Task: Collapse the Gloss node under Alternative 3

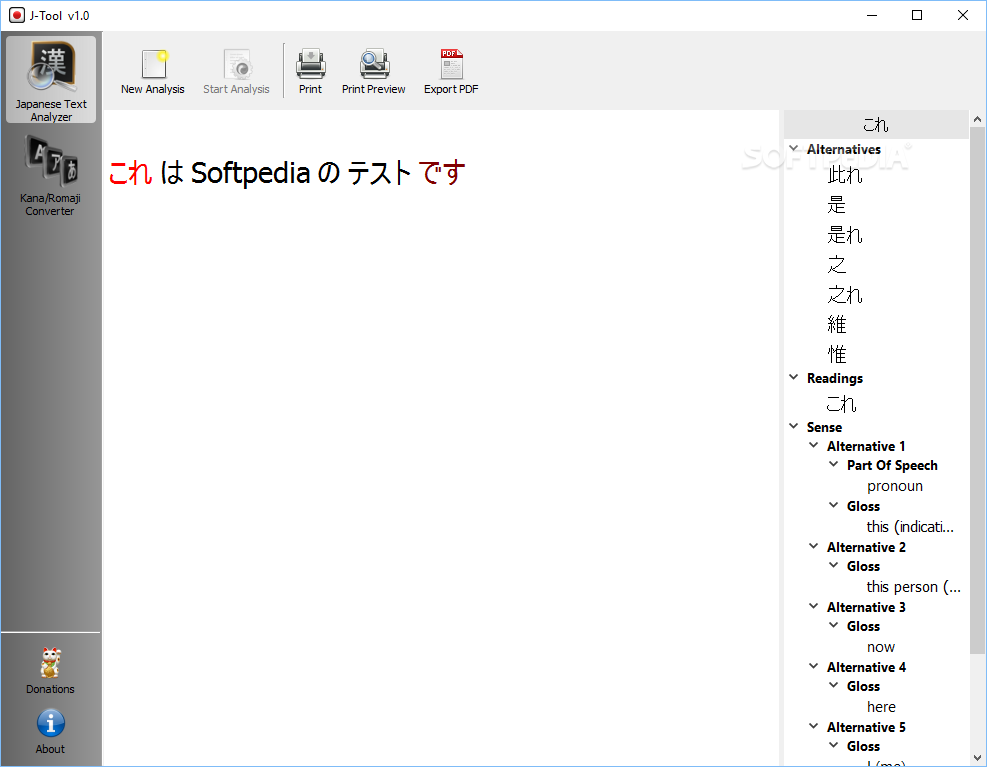Action: coord(834,624)
